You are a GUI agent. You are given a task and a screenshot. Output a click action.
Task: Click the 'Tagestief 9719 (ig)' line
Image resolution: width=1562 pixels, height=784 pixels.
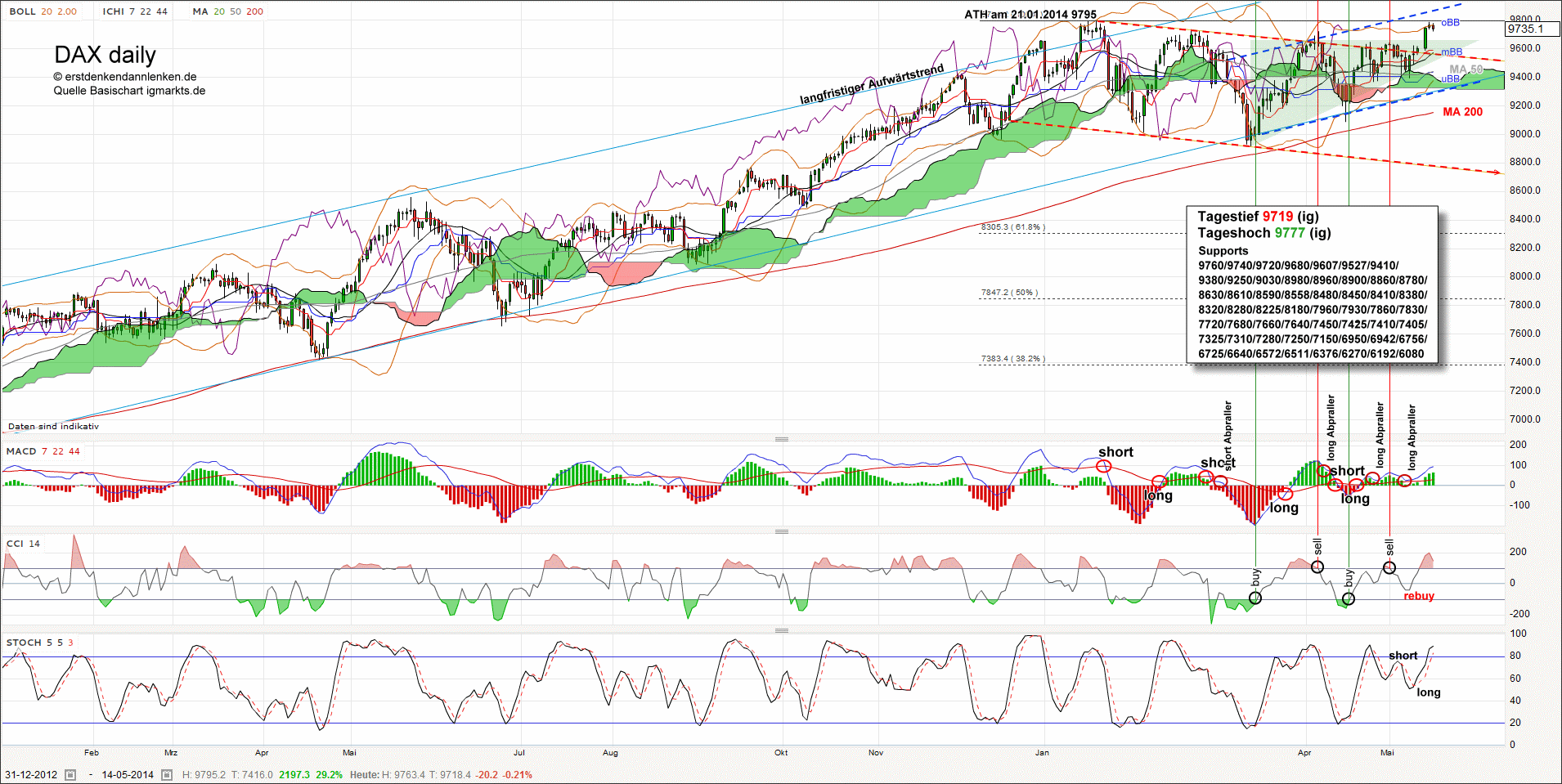(1258, 217)
